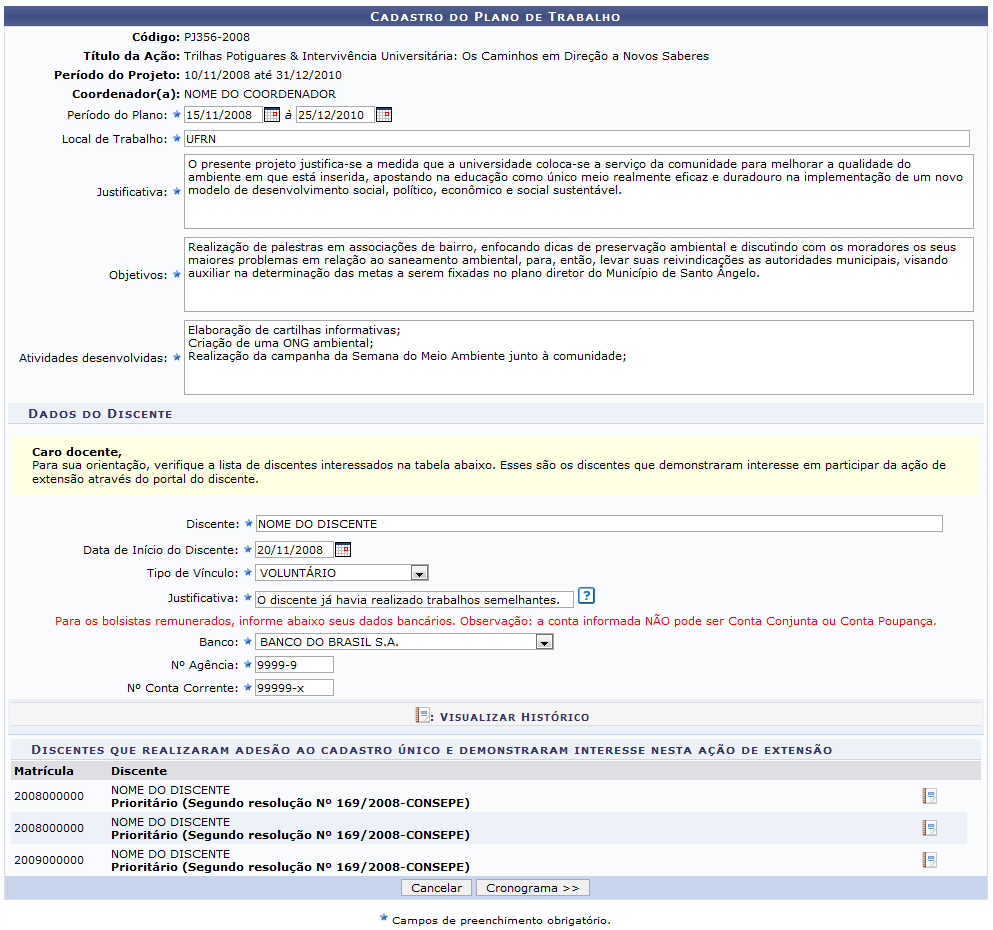Viewport: 993px width, 930px height.
Task: Expand the Tipo de Vínculo dropdown
Action: point(420,574)
